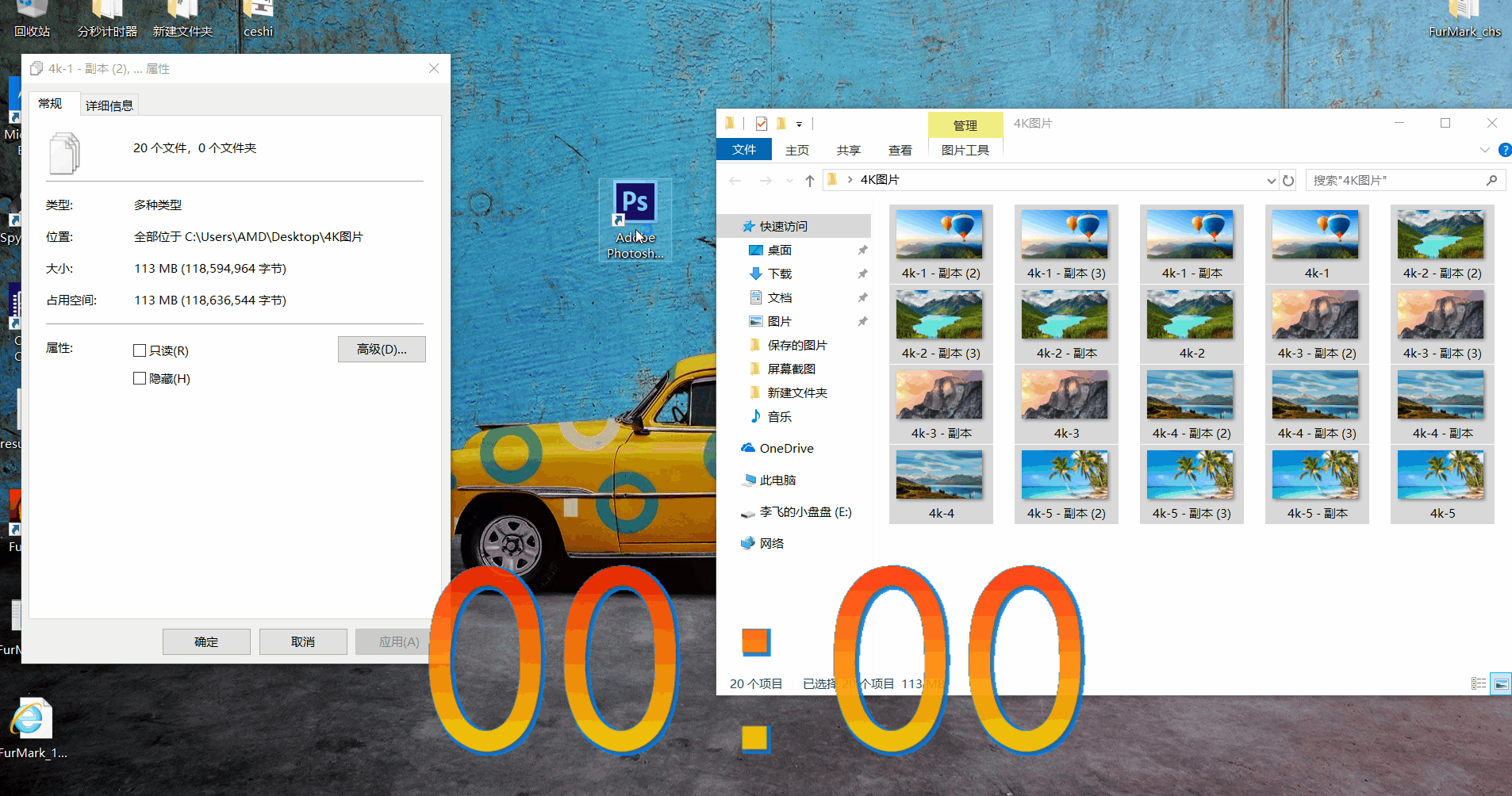Refresh the 4K图片 folder view
The width and height of the screenshot is (1512, 796).
pos(1288,181)
